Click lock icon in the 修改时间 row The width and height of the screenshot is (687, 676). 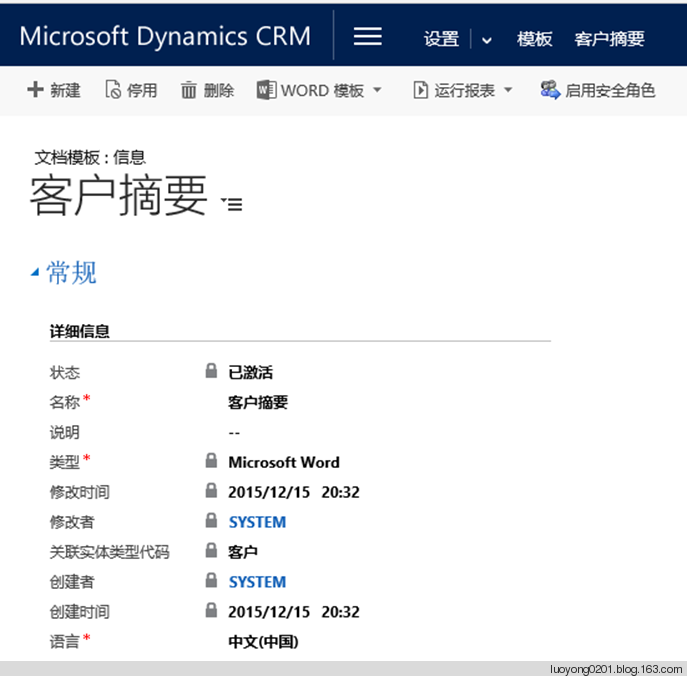(x=211, y=491)
